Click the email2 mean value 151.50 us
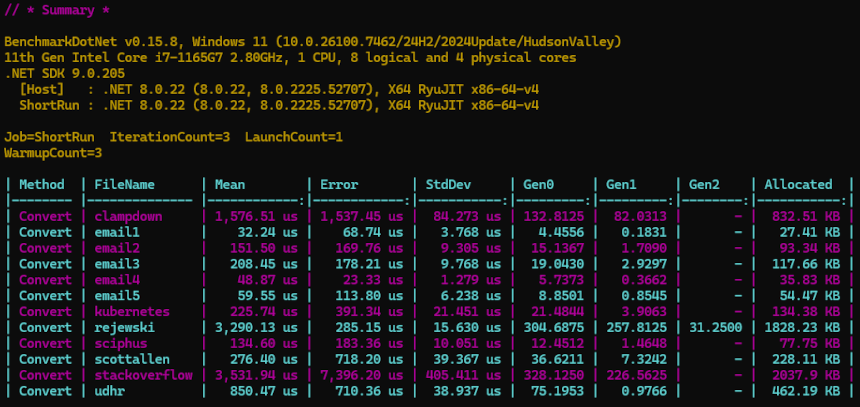 click(264, 248)
